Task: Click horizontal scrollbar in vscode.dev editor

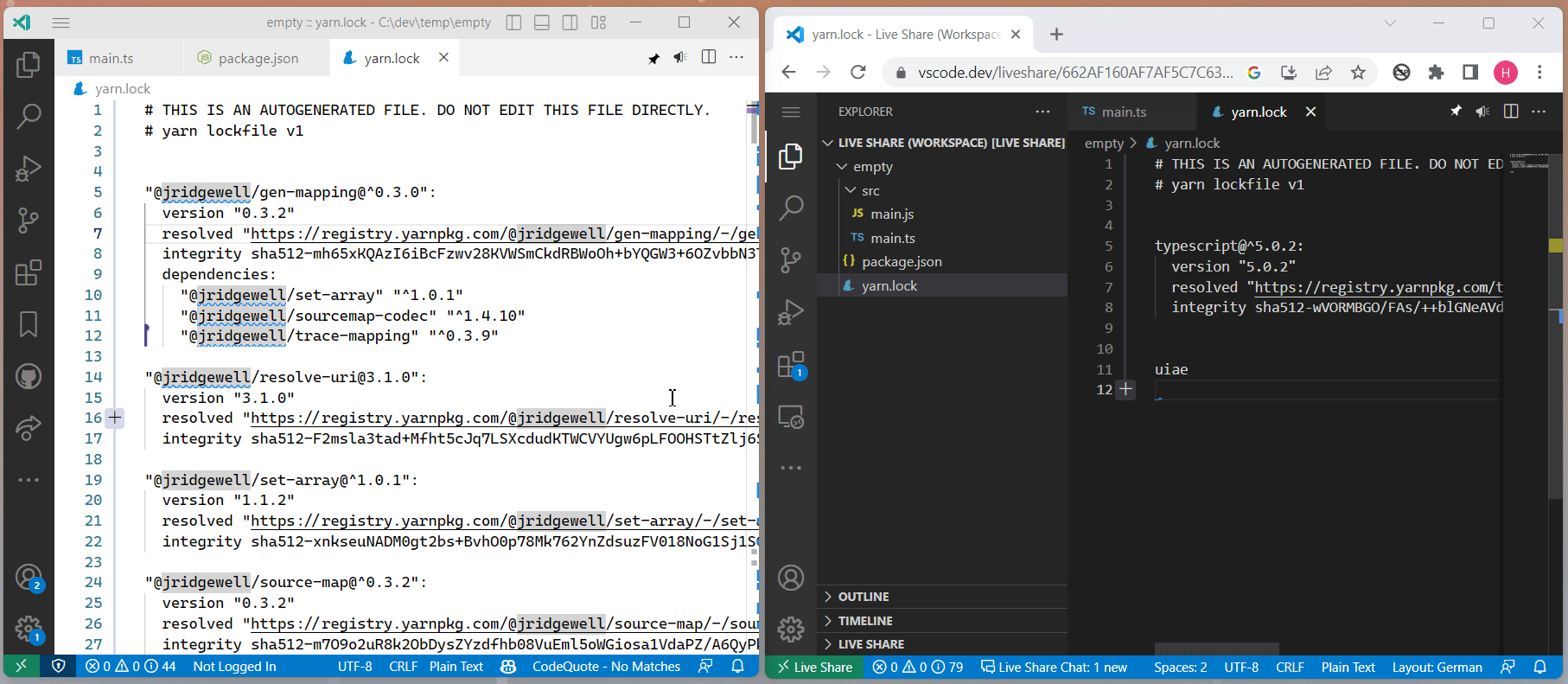Action: pos(1217,649)
